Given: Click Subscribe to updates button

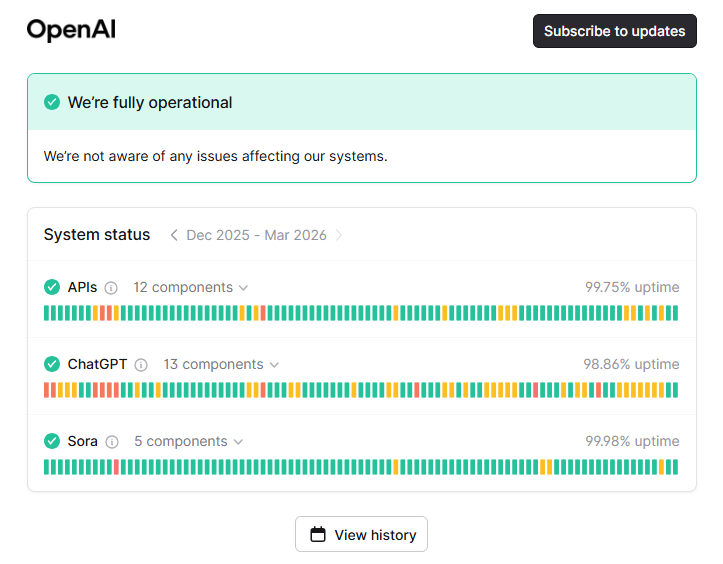Looking at the screenshot, I should pos(614,31).
